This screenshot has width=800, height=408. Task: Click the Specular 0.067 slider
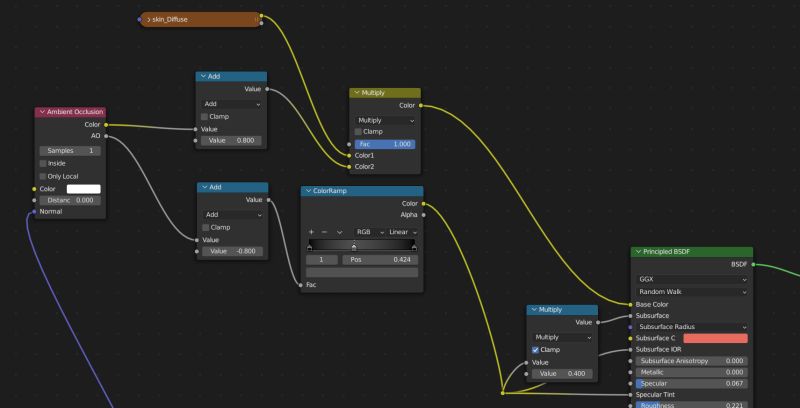(x=692, y=384)
